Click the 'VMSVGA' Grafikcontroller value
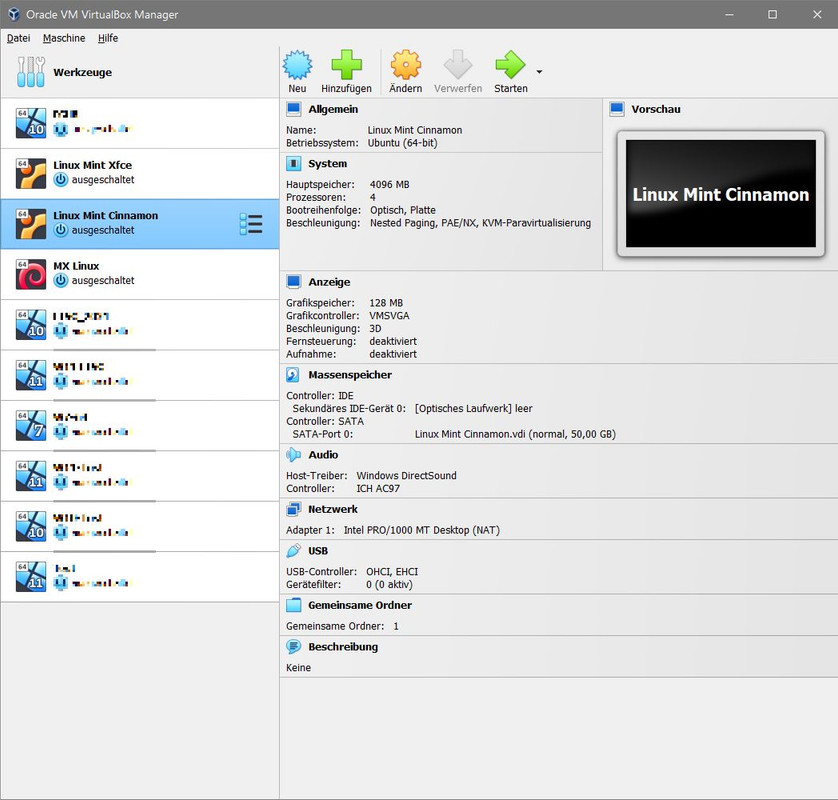This screenshot has height=800, width=838. [x=389, y=315]
